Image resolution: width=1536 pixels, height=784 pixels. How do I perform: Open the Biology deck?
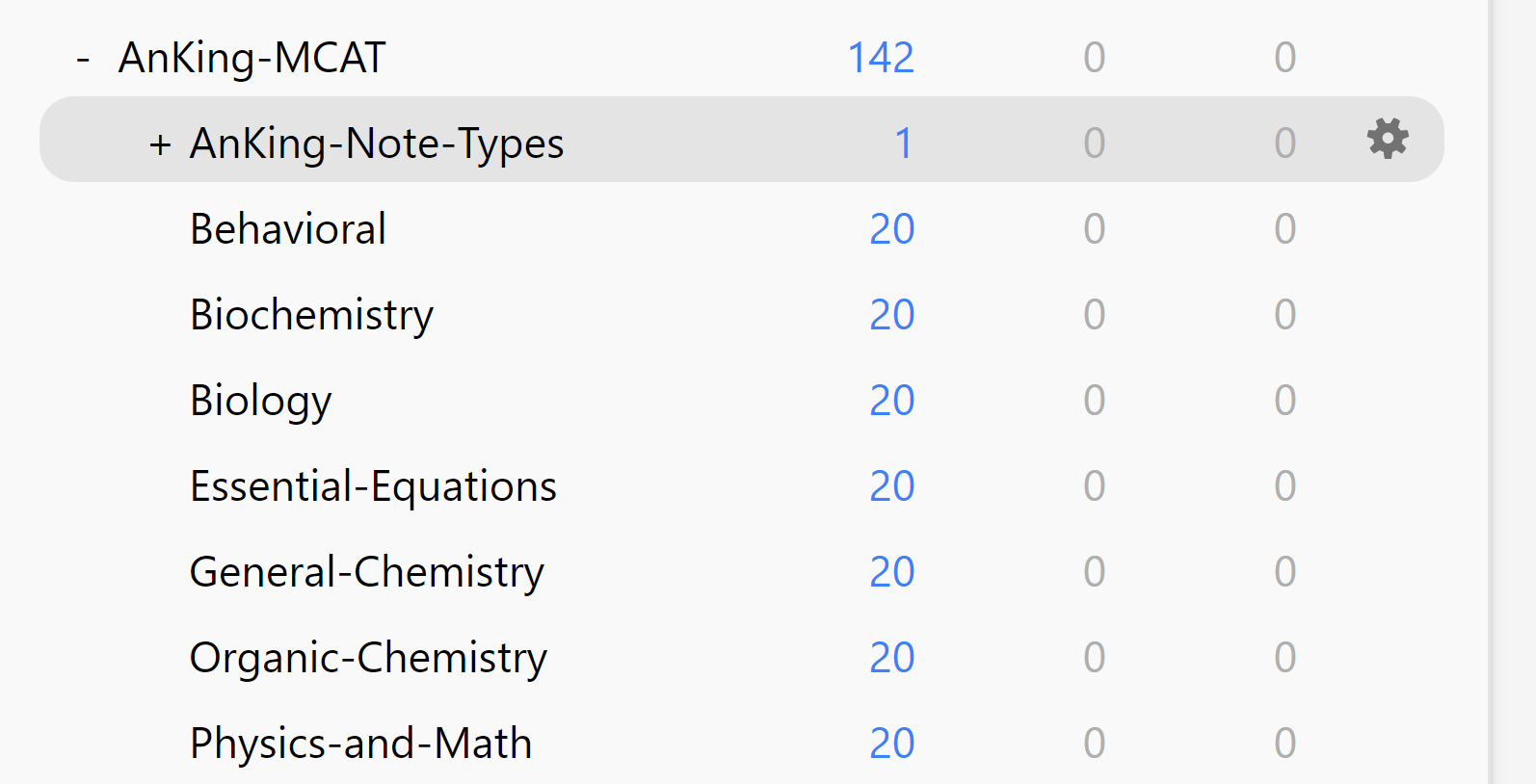pos(260,401)
